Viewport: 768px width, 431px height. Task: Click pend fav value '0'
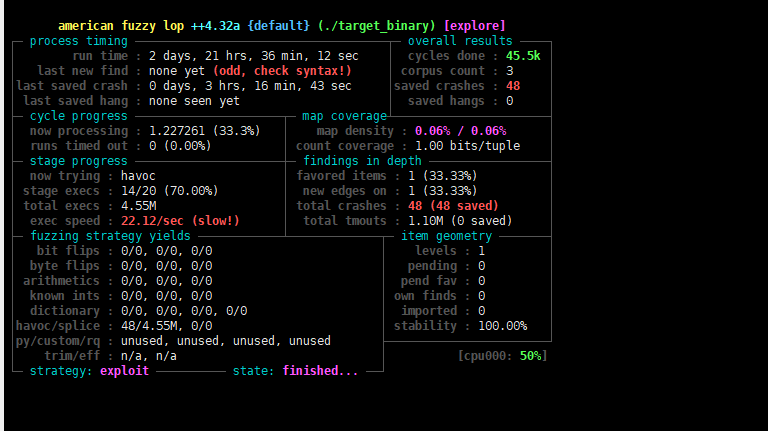[481, 281]
